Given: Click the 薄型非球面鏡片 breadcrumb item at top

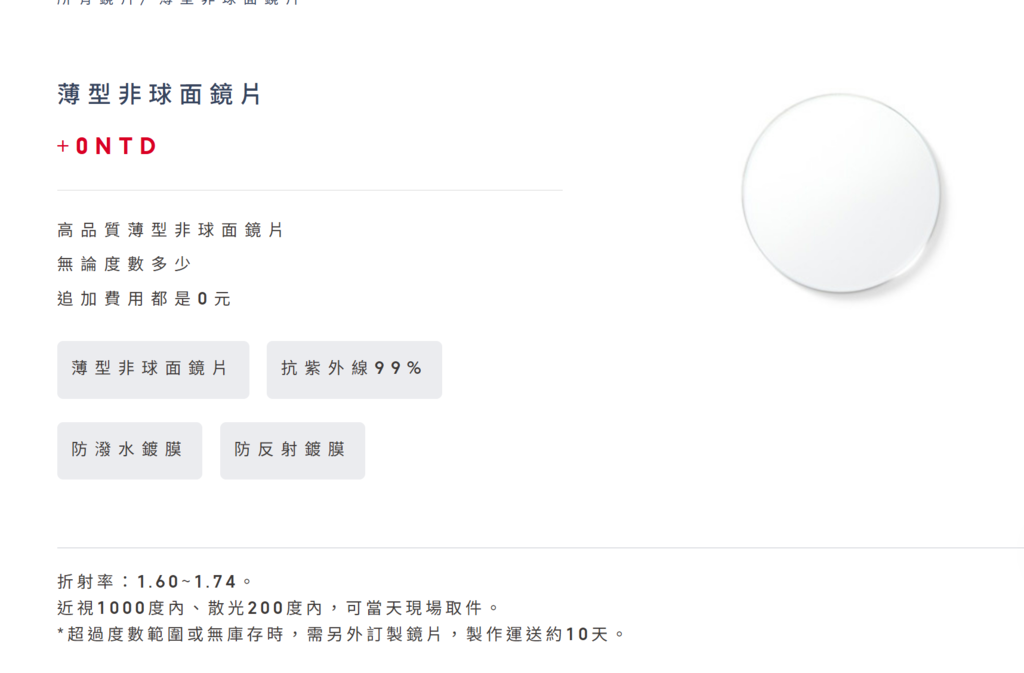Looking at the screenshot, I should pyautogui.click(x=230, y=2).
